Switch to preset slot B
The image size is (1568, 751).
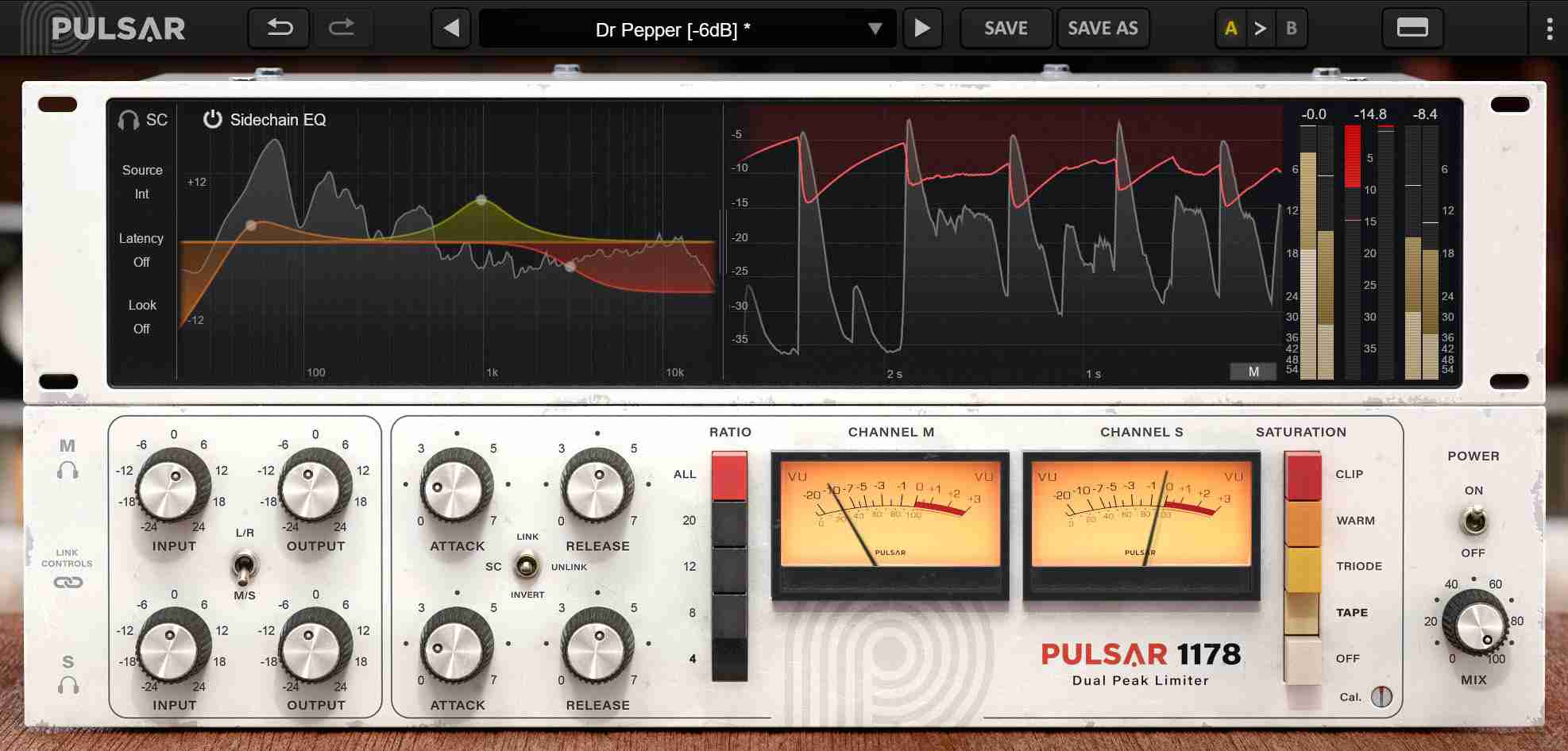1291,28
